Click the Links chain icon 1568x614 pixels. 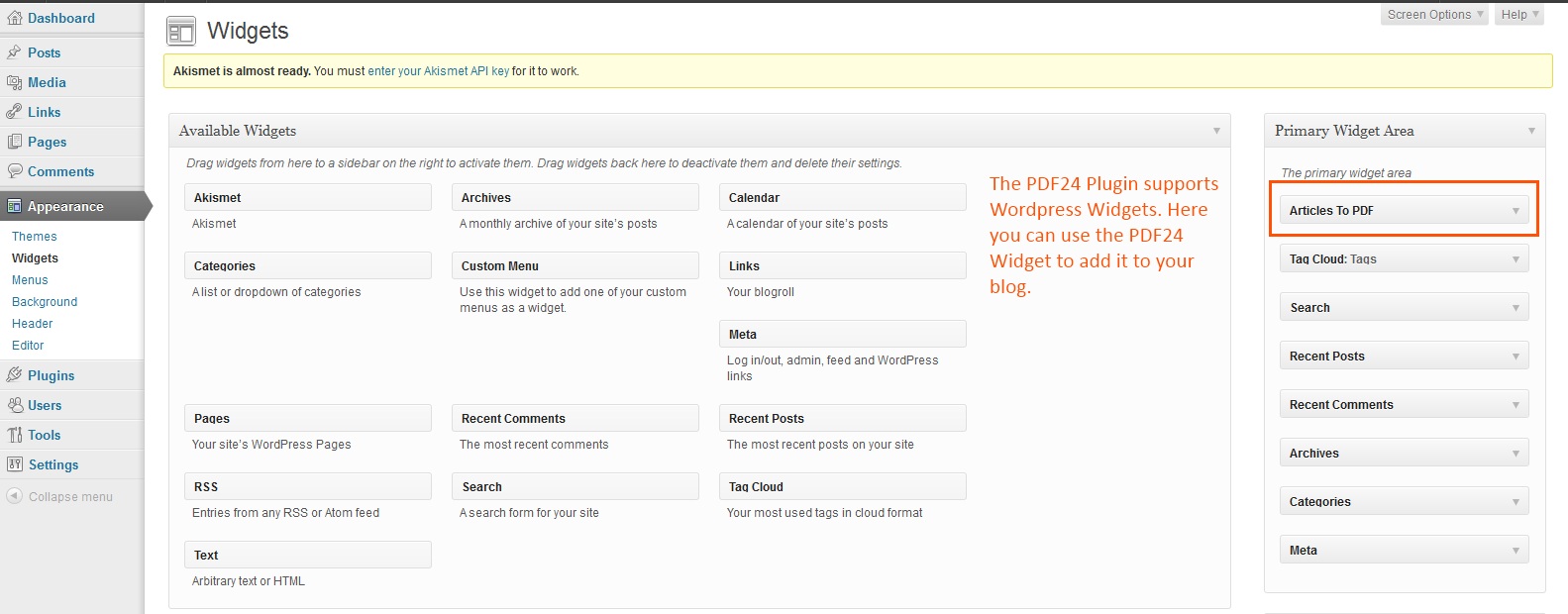[14, 112]
